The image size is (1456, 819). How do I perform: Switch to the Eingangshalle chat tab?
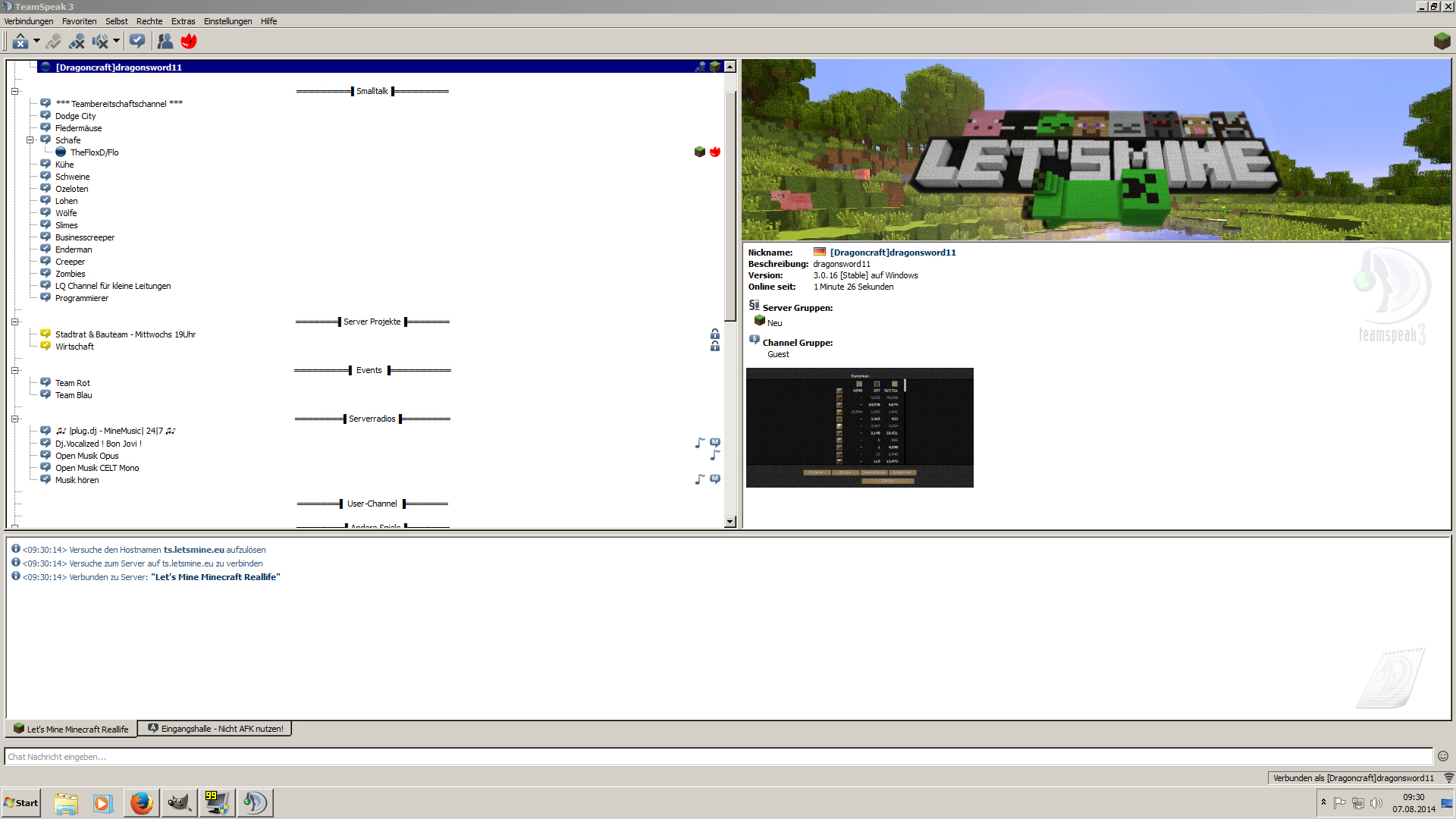click(215, 729)
